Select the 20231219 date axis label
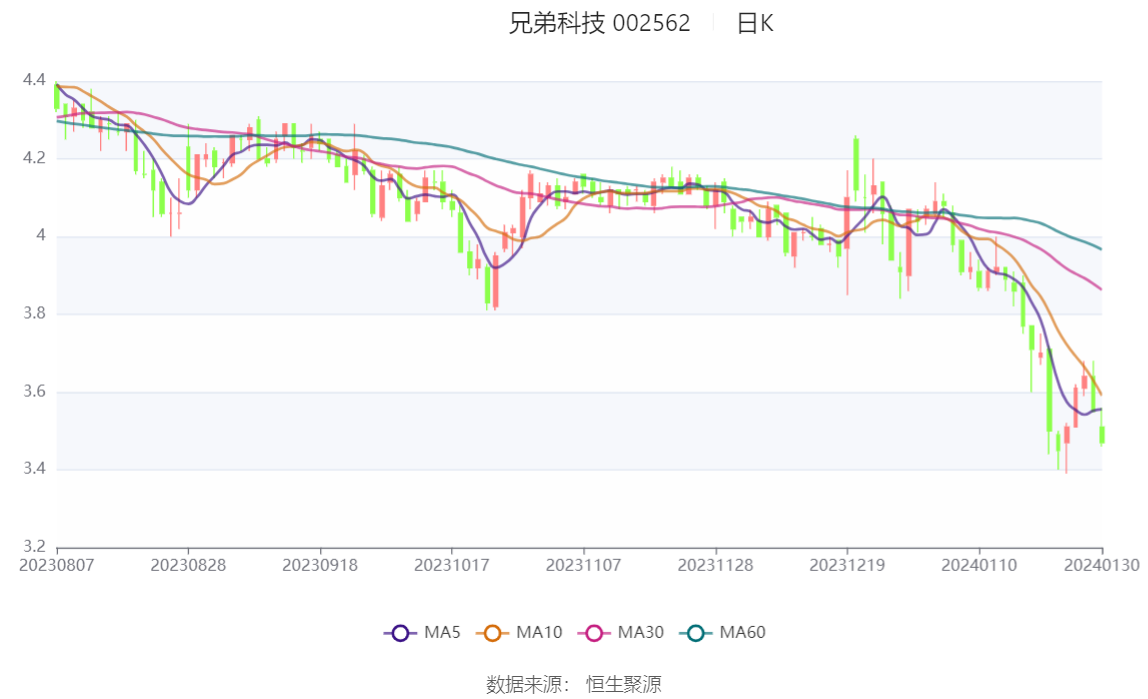Image resolution: width=1148 pixels, height=699 pixels. pos(847,566)
